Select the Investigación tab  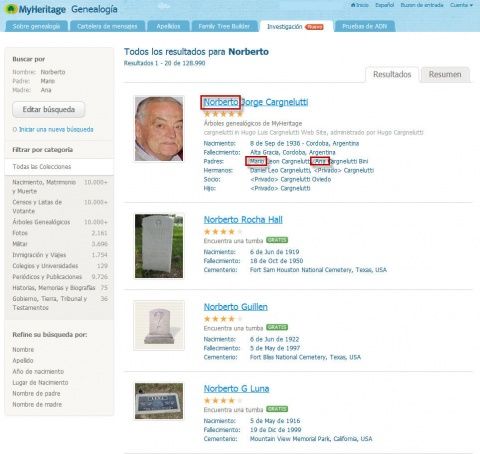point(296,26)
